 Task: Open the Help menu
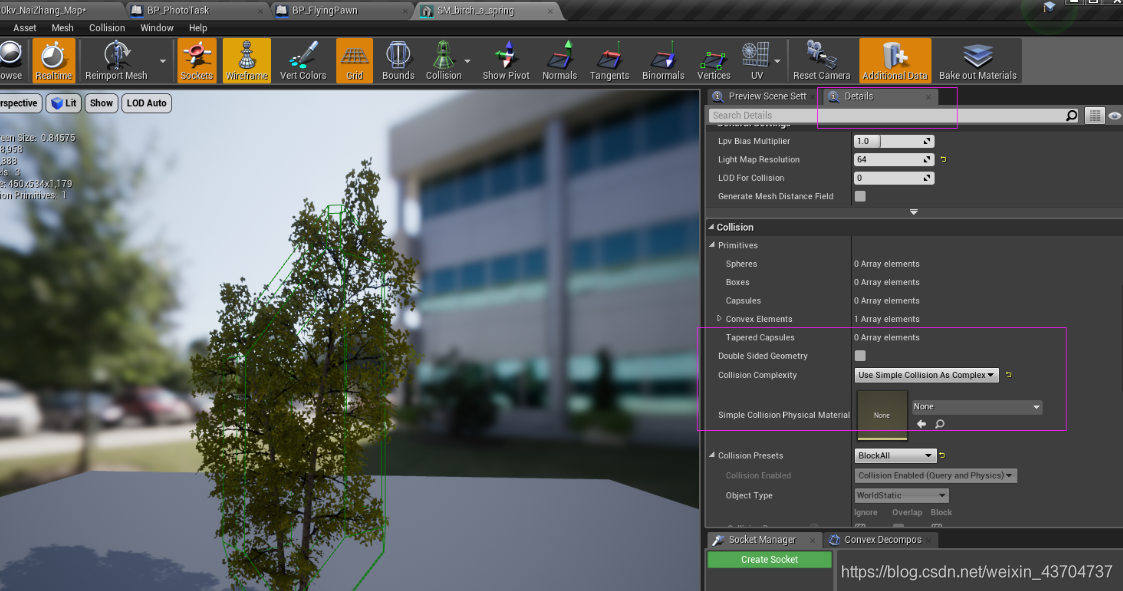198,27
